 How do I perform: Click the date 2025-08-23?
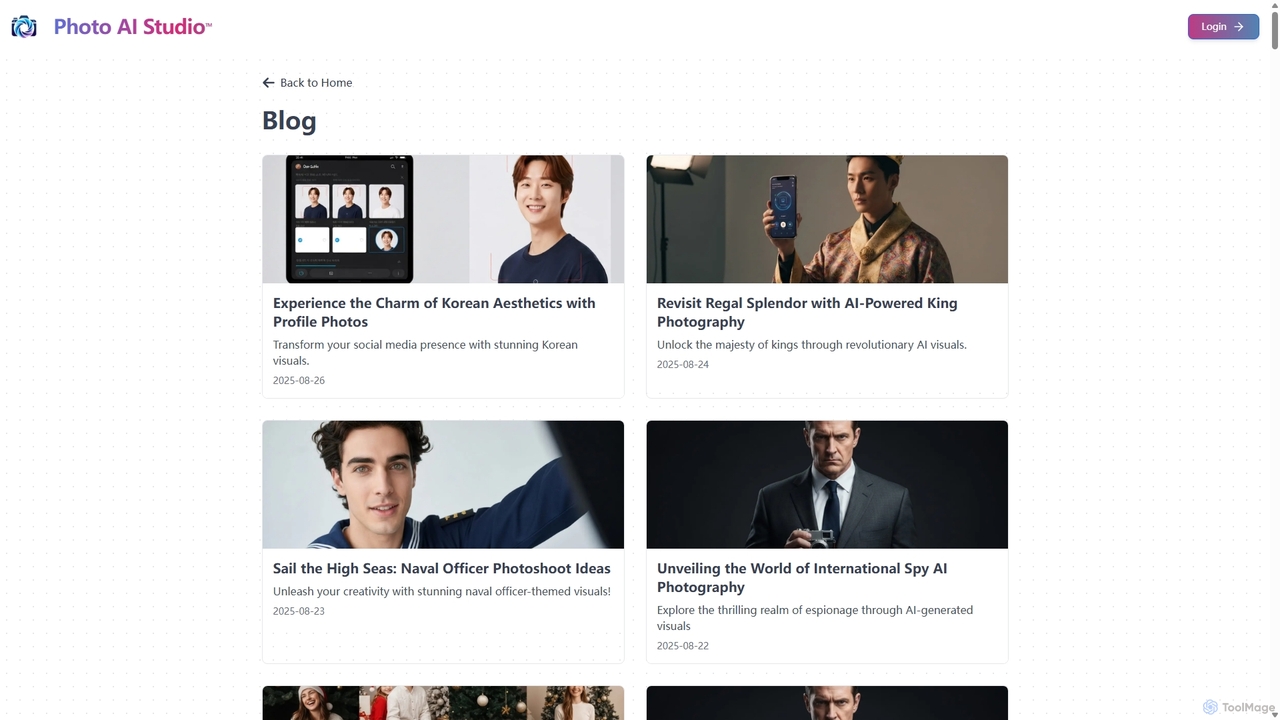click(x=299, y=611)
